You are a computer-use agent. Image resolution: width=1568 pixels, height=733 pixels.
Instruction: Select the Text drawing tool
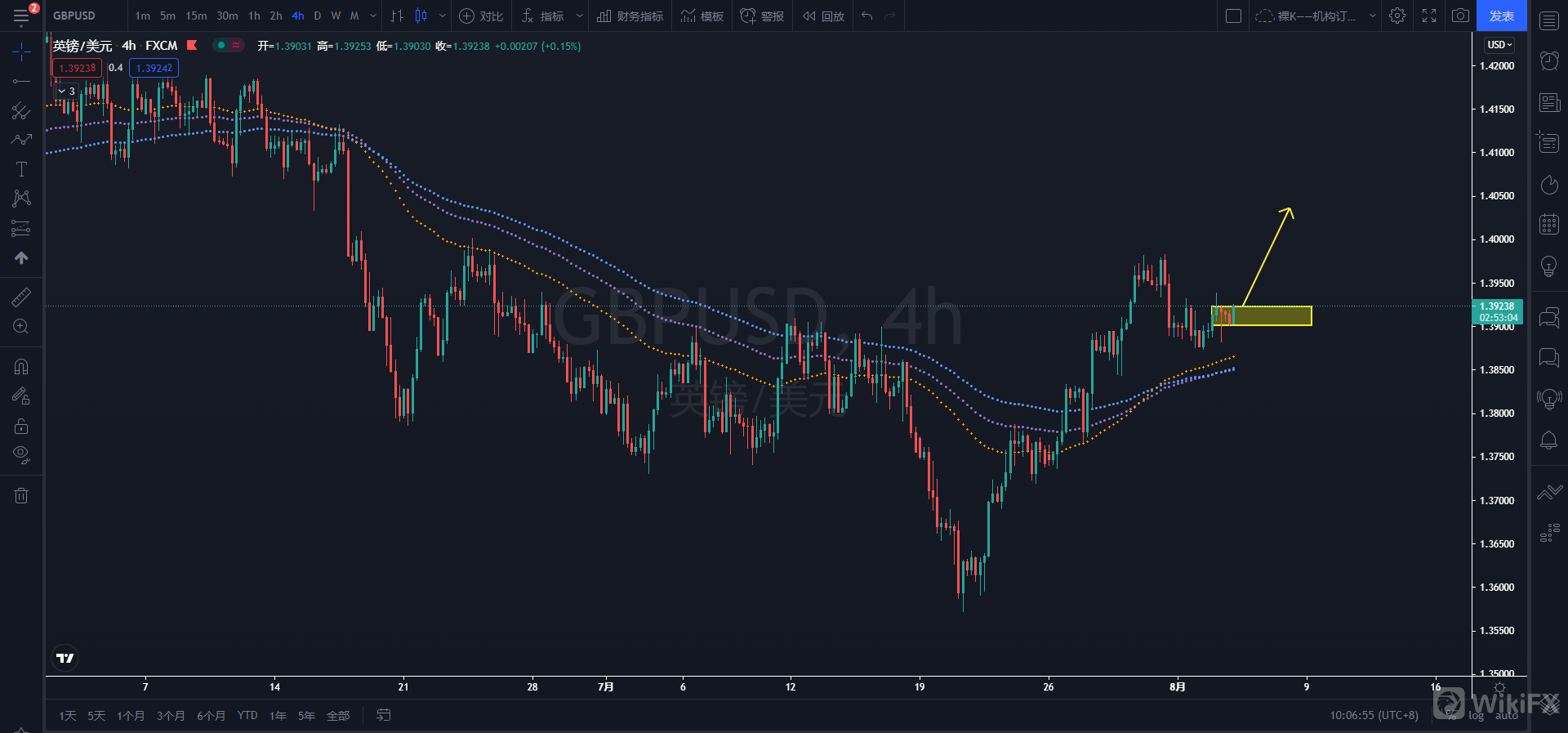(x=21, y=169)
